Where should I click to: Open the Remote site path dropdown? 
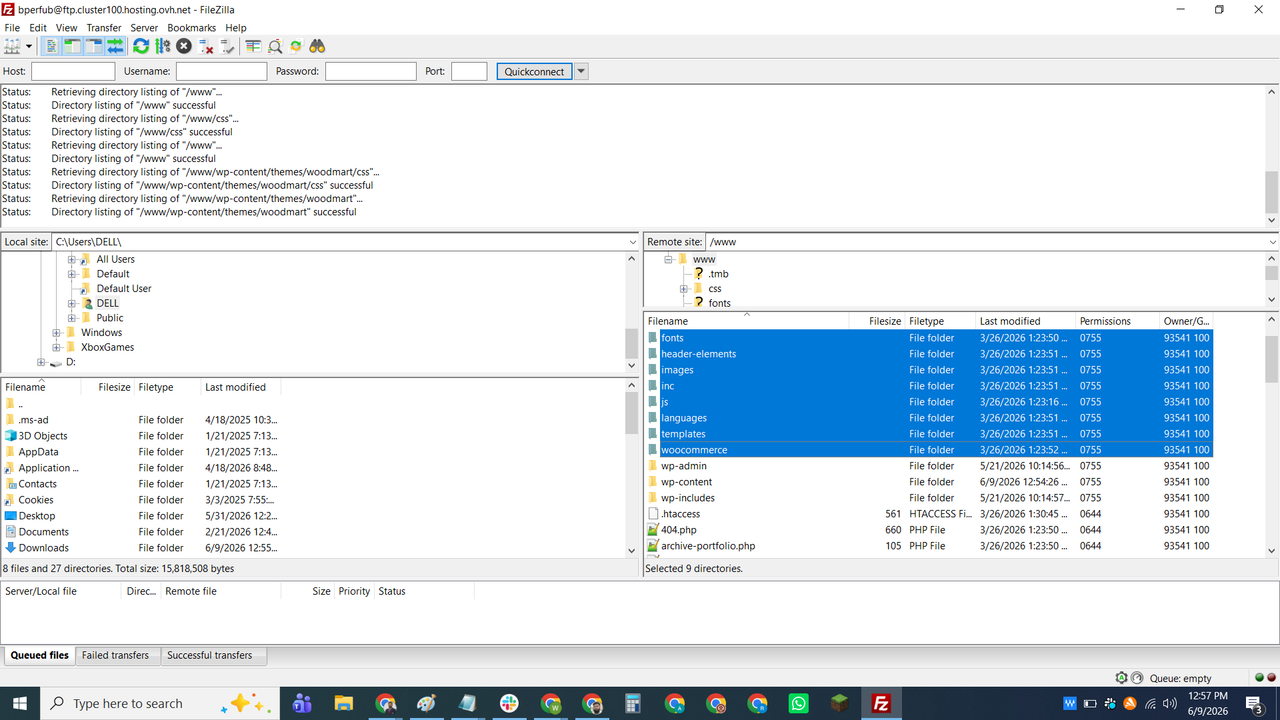coord(1272,242)
